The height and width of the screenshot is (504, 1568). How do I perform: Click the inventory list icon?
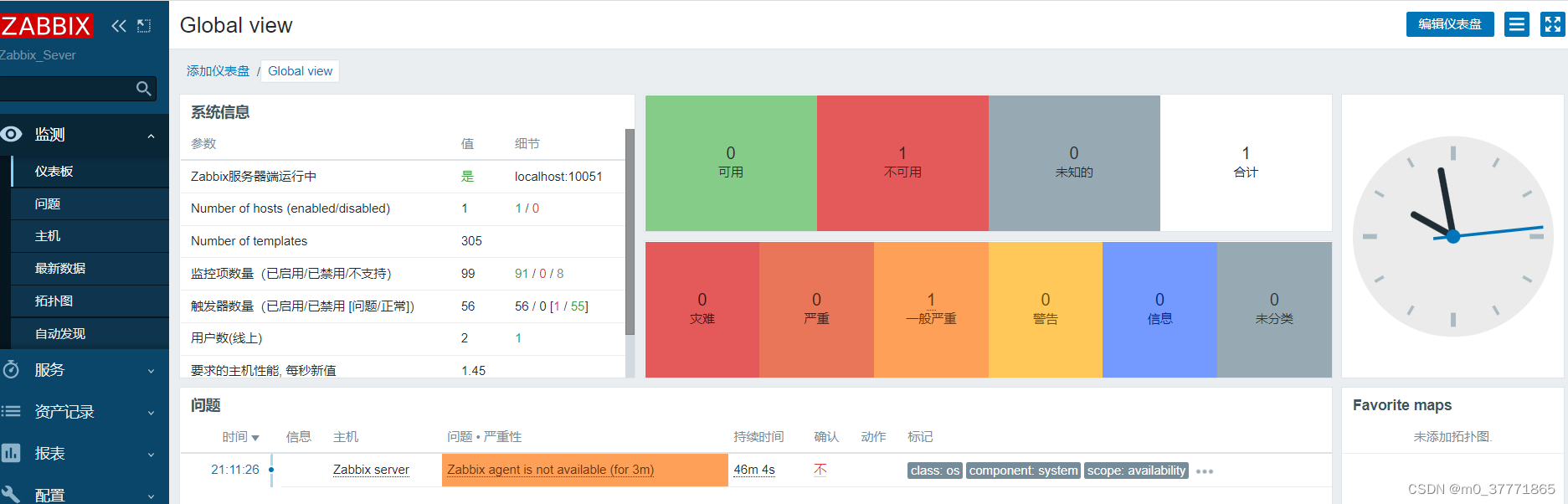point(11,411)
